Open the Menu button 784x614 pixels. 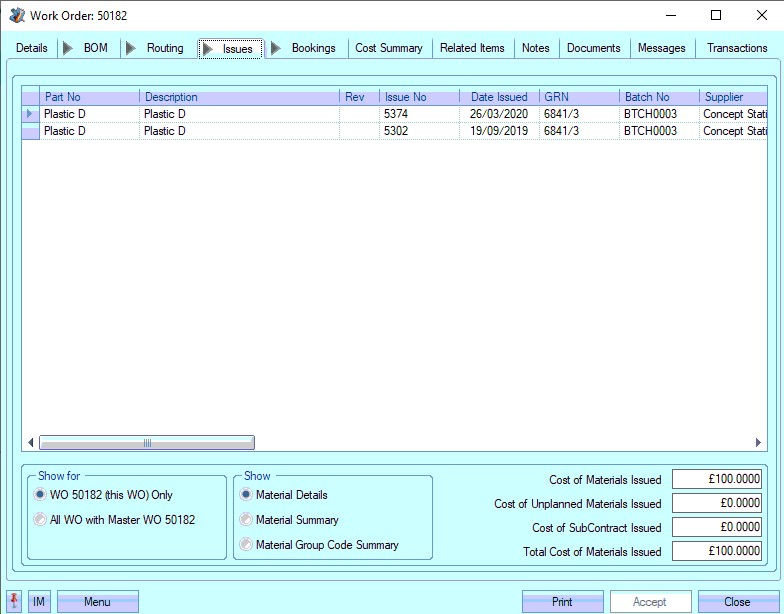97,601
